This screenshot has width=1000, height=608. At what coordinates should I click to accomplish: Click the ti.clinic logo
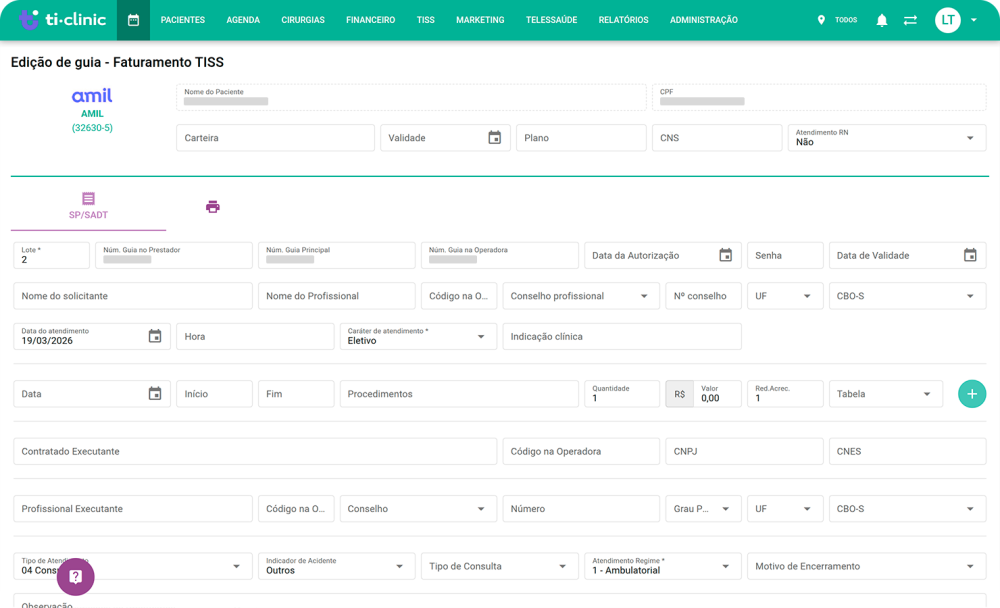[62, 20]
